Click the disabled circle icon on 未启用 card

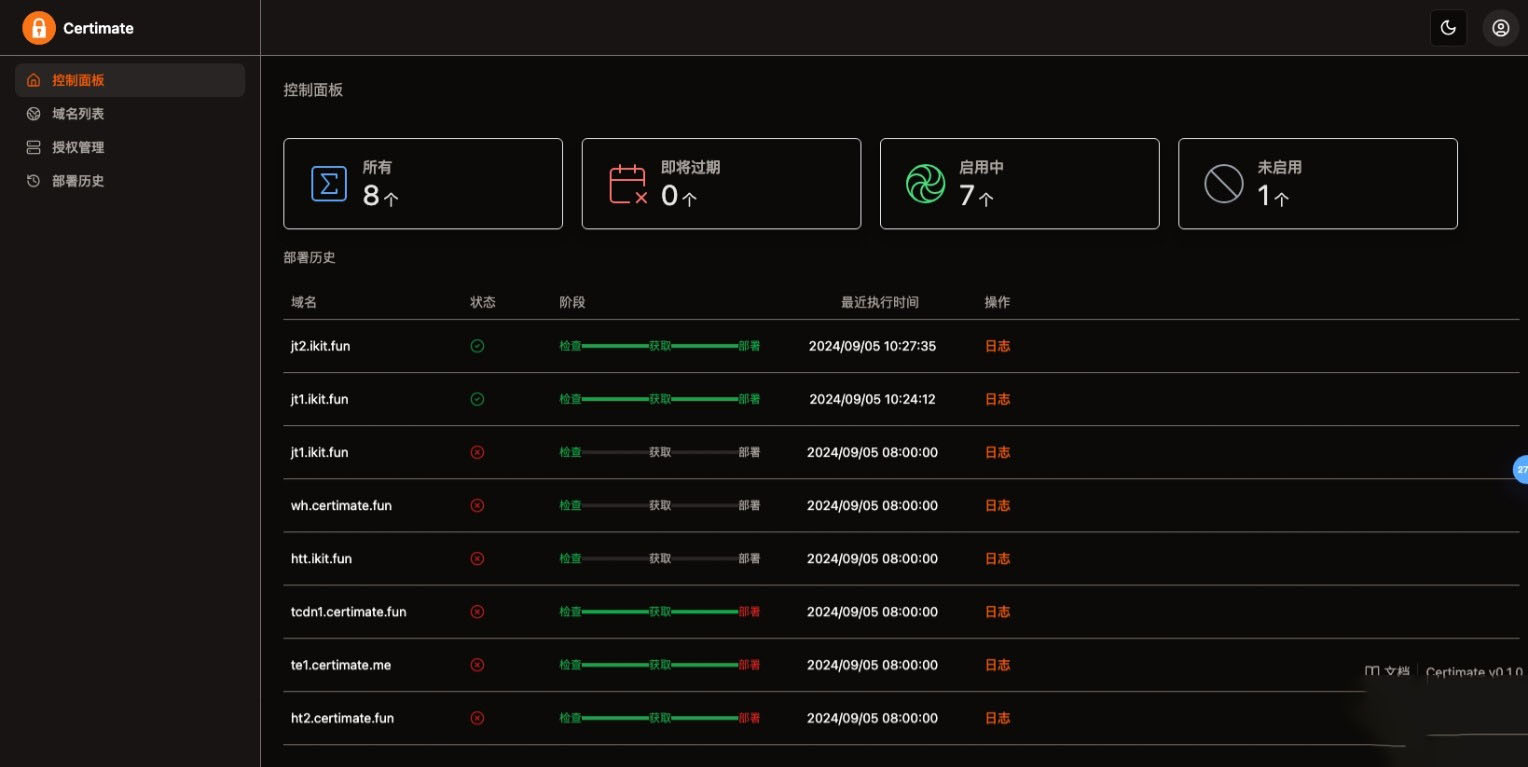1223,184
